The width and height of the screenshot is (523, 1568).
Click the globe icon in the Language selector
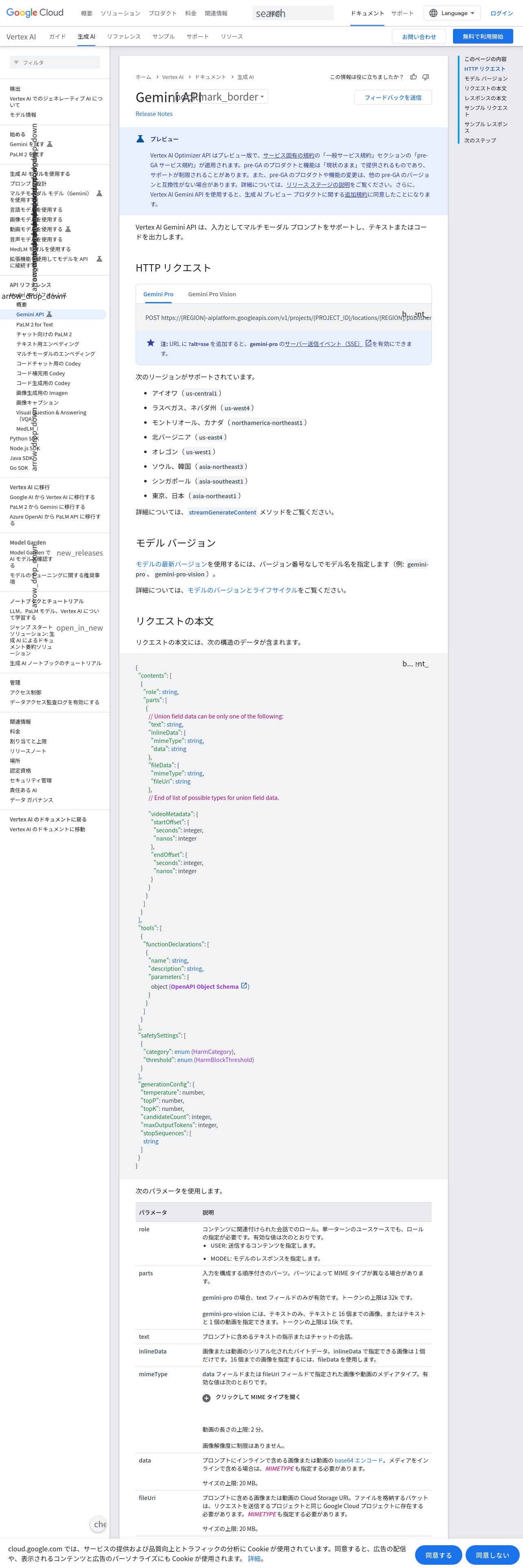[x=433, y=13]
